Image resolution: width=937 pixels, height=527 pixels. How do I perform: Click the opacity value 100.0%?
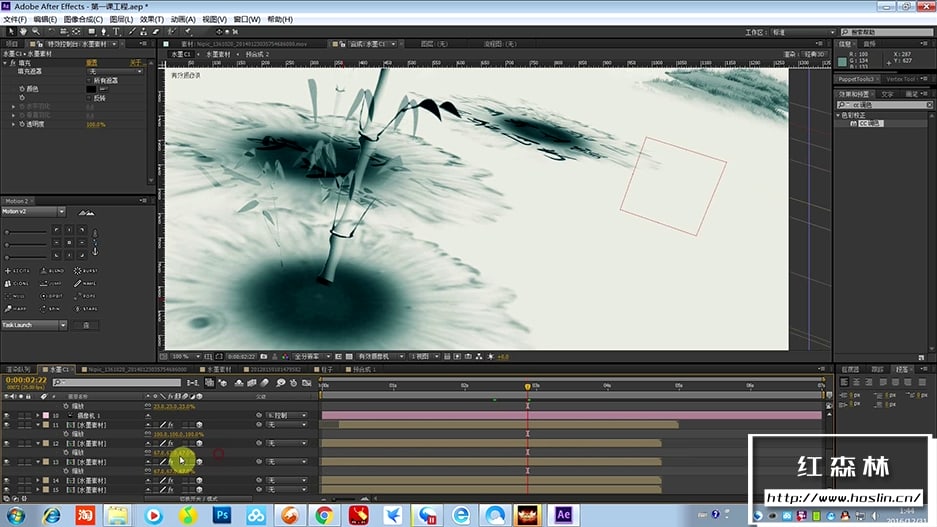point(96,124)
